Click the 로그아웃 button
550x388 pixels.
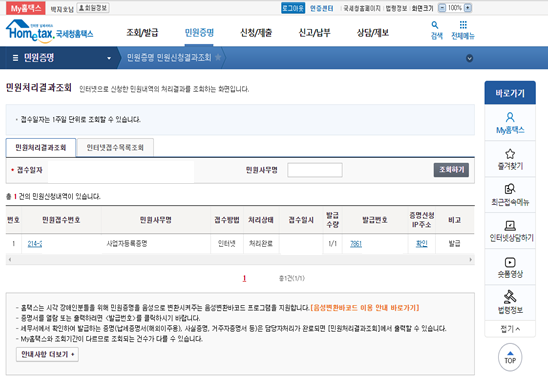(x=293, y=8)
